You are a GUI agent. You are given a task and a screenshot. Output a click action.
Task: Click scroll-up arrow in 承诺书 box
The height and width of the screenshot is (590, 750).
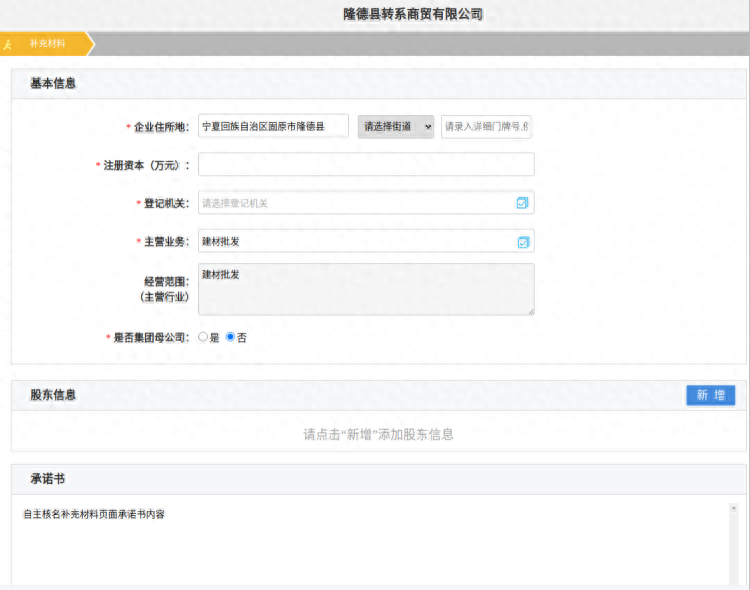point(734,508)
